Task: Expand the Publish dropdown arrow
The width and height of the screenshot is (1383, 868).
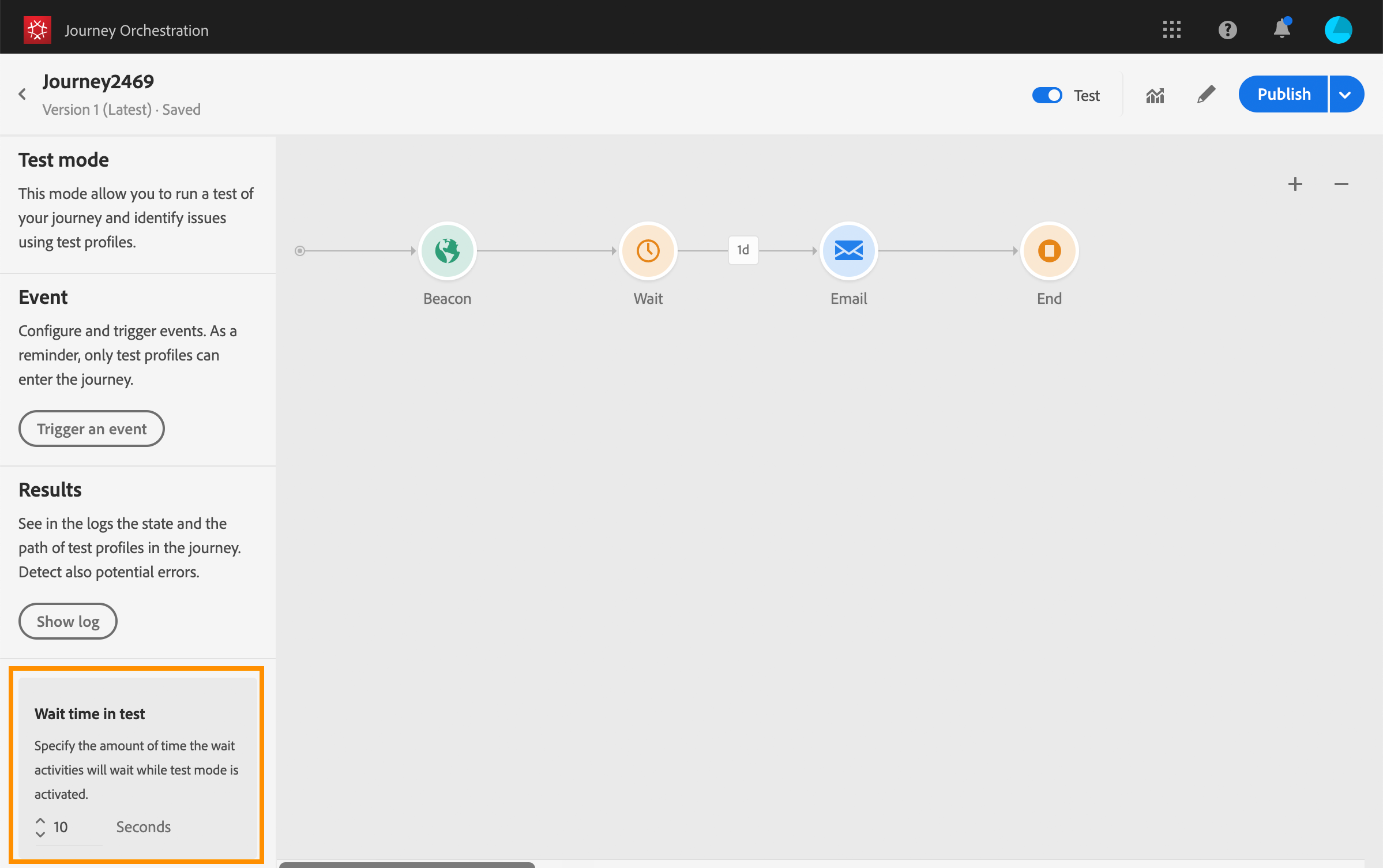Action: tap(1346, 94)
